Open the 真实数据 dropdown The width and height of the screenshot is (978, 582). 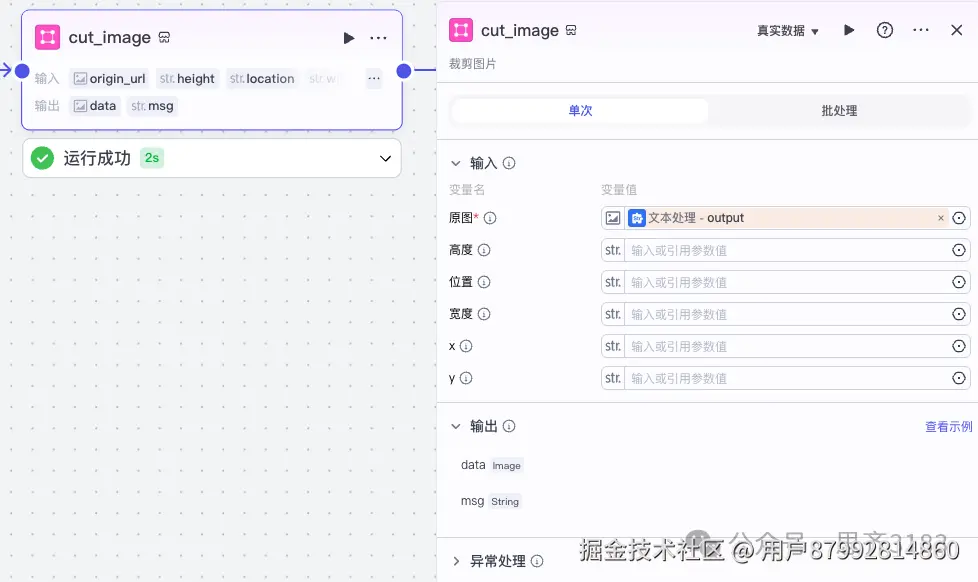[x=787, y=31]
